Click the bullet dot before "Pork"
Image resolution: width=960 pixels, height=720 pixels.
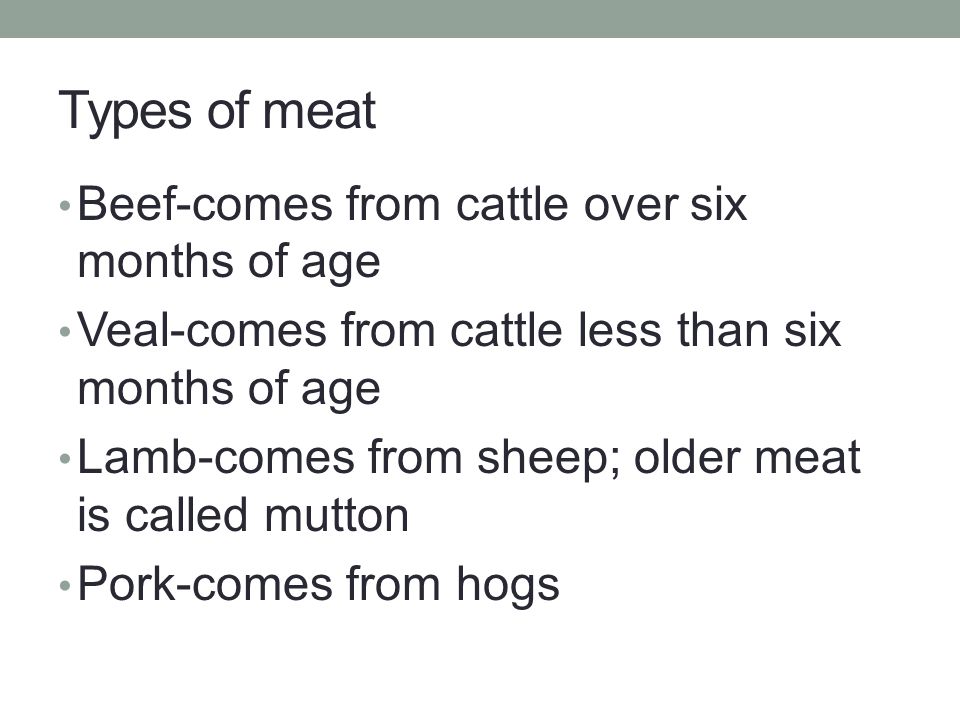[x=66, y=586]
